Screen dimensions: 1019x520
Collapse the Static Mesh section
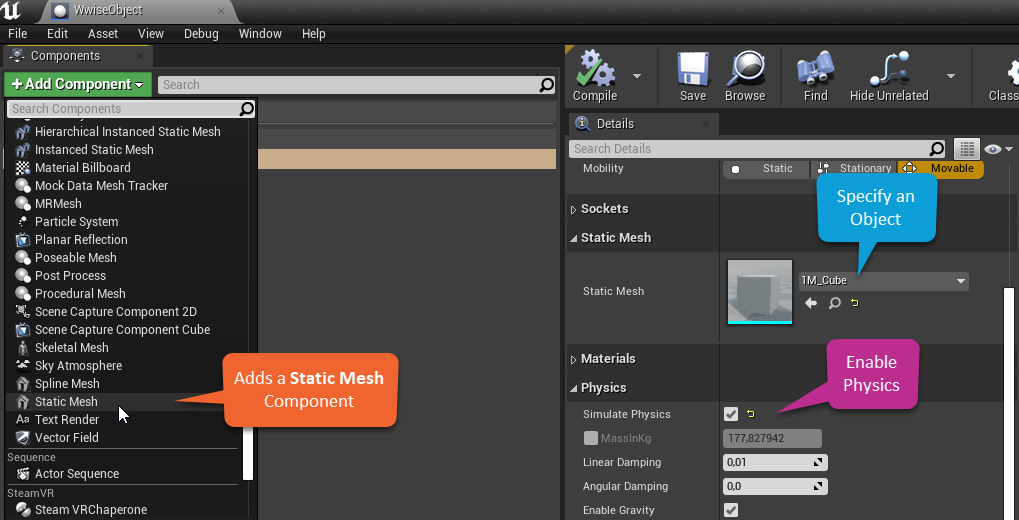point(573,239)
